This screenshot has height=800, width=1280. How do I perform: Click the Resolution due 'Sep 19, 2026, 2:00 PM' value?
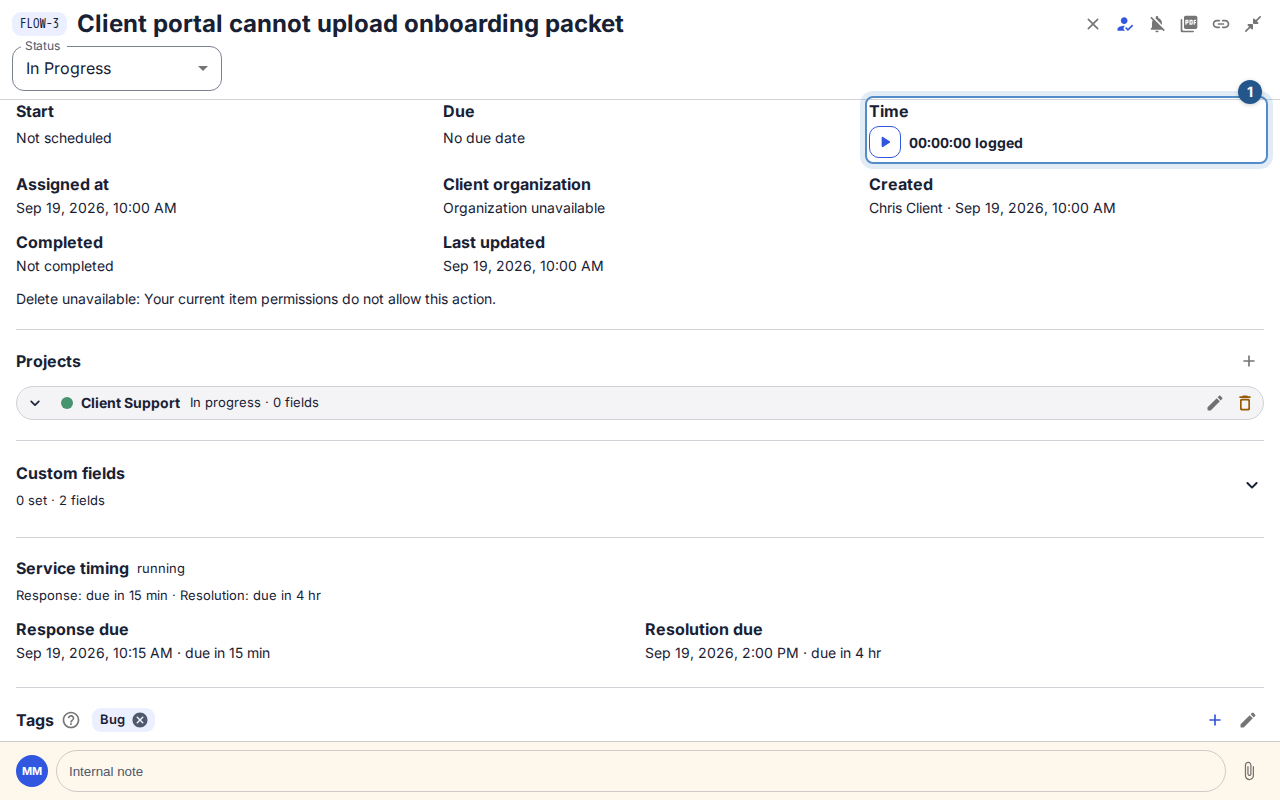point(722,653)
